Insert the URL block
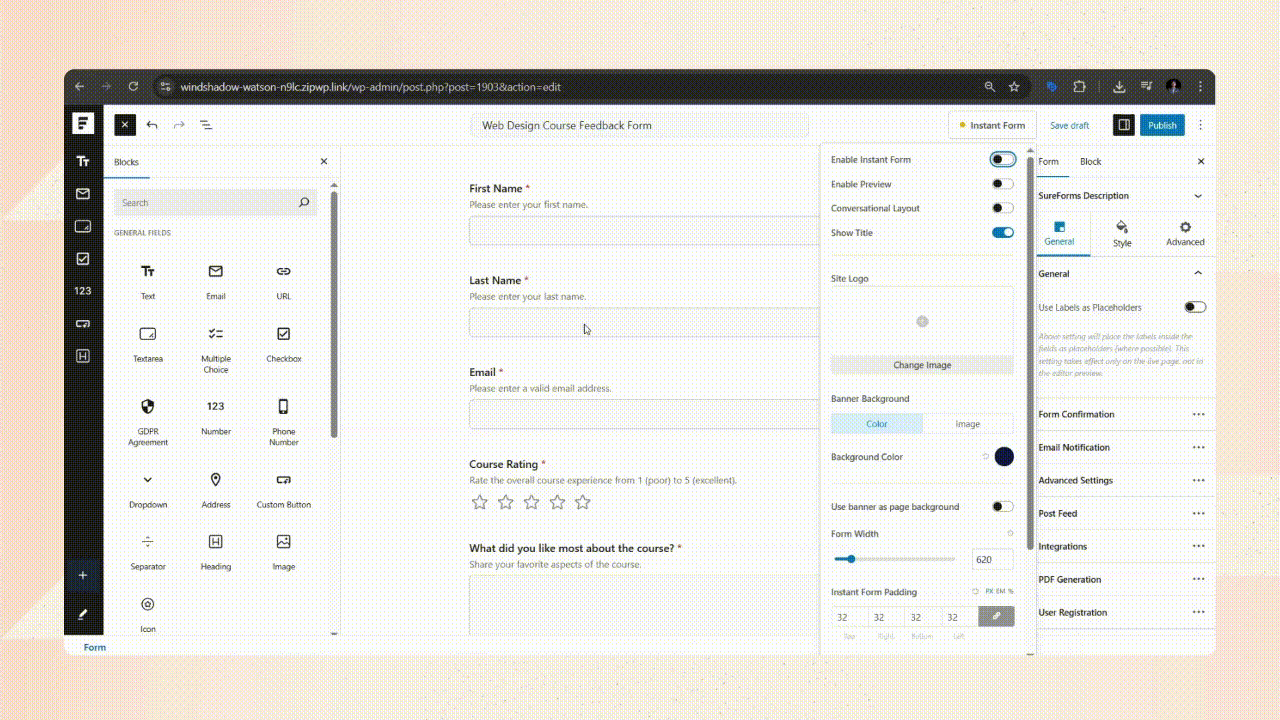The image size is (1280, 720). [284, 281]
